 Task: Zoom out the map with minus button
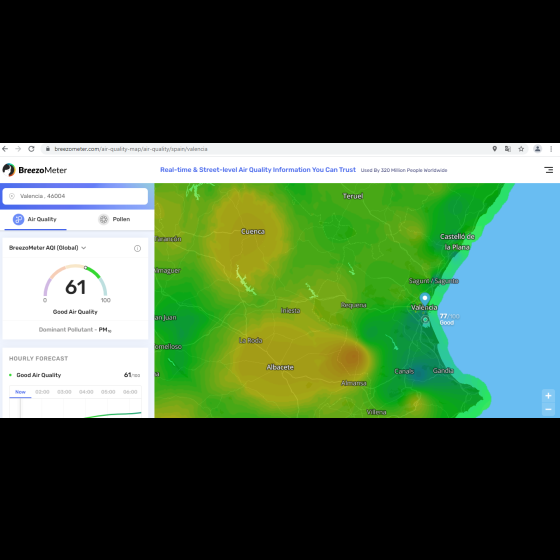548,409
